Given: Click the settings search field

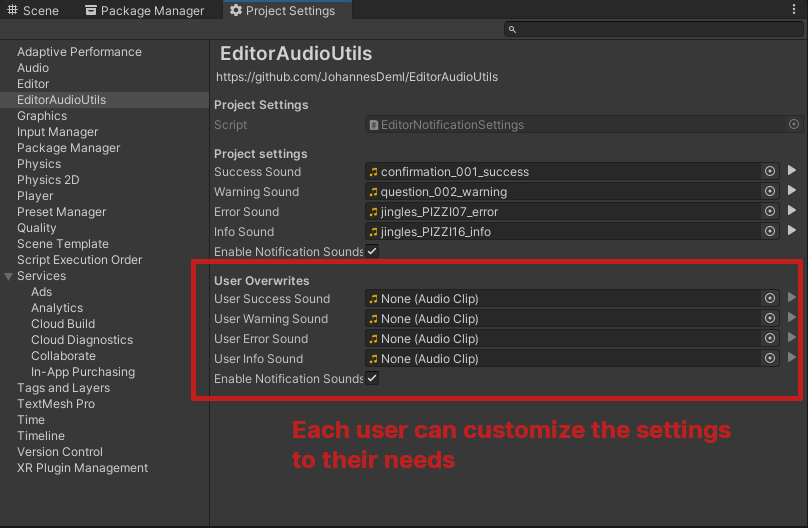Looking at the screenshot, I should click(653, 29).
